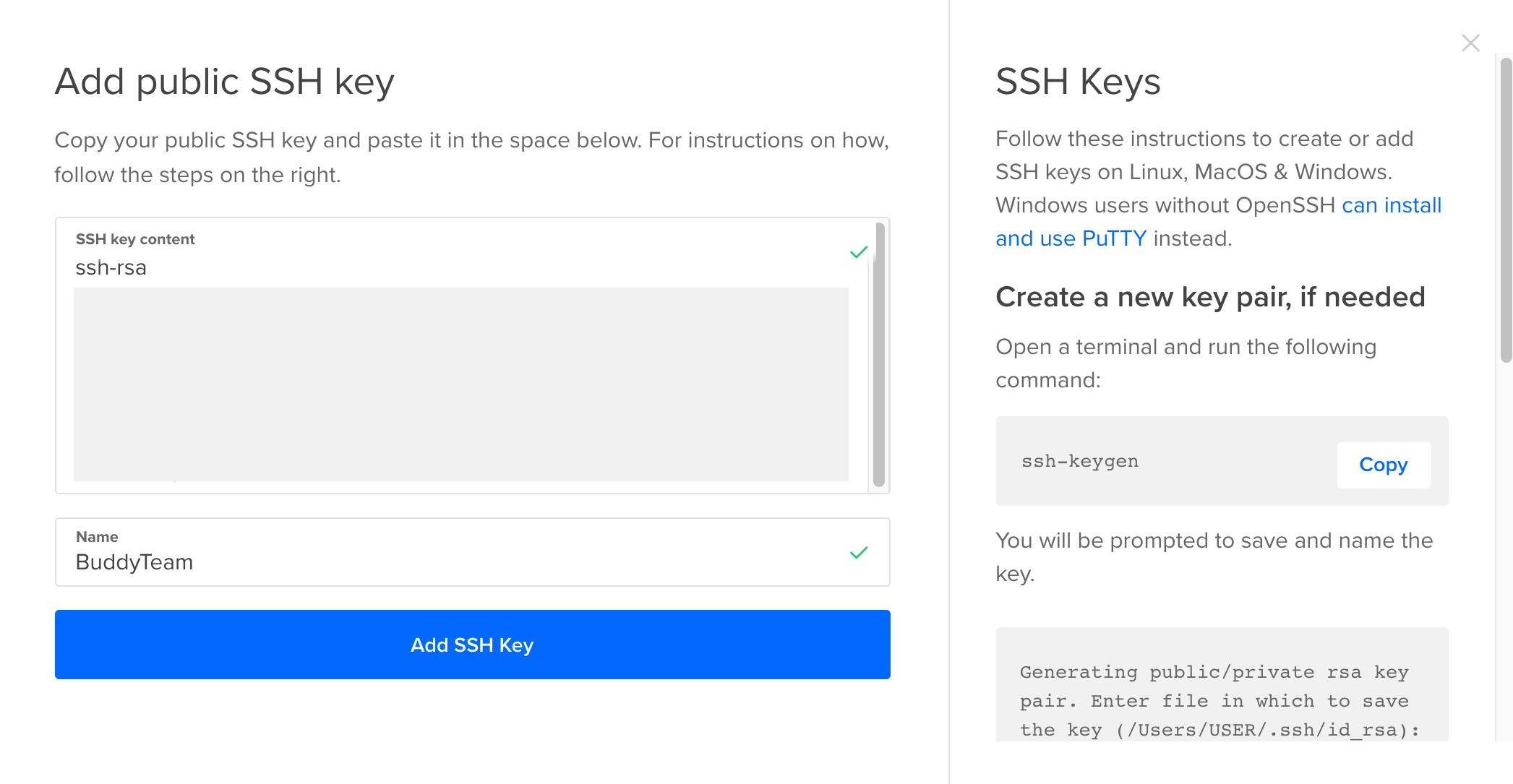Select the ssh-keygen command text

(1079, 461)
